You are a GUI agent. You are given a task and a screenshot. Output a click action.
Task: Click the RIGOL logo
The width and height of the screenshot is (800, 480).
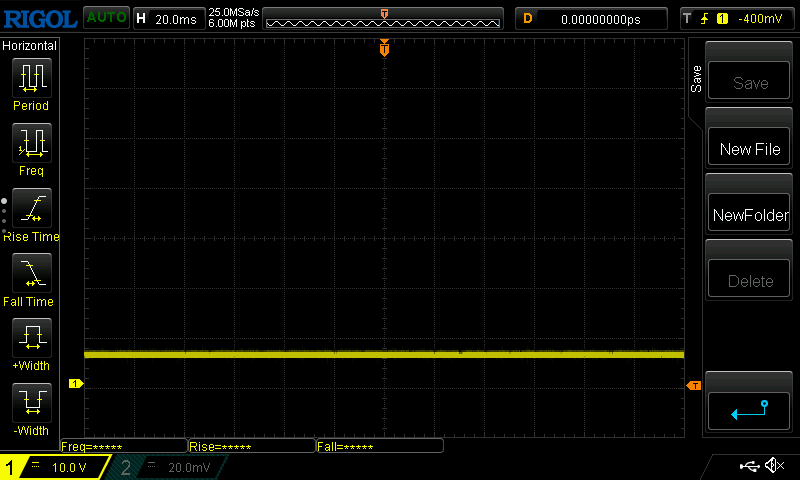(x=40, y=19)
